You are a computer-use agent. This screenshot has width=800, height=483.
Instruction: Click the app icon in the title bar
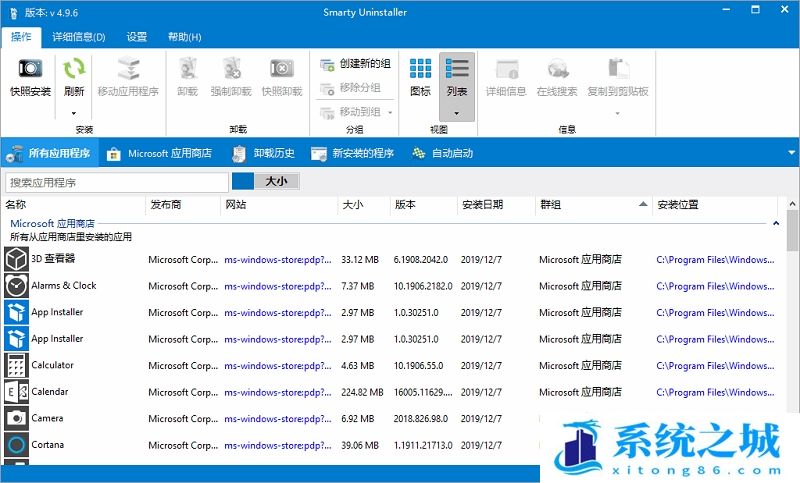(13, 13)
